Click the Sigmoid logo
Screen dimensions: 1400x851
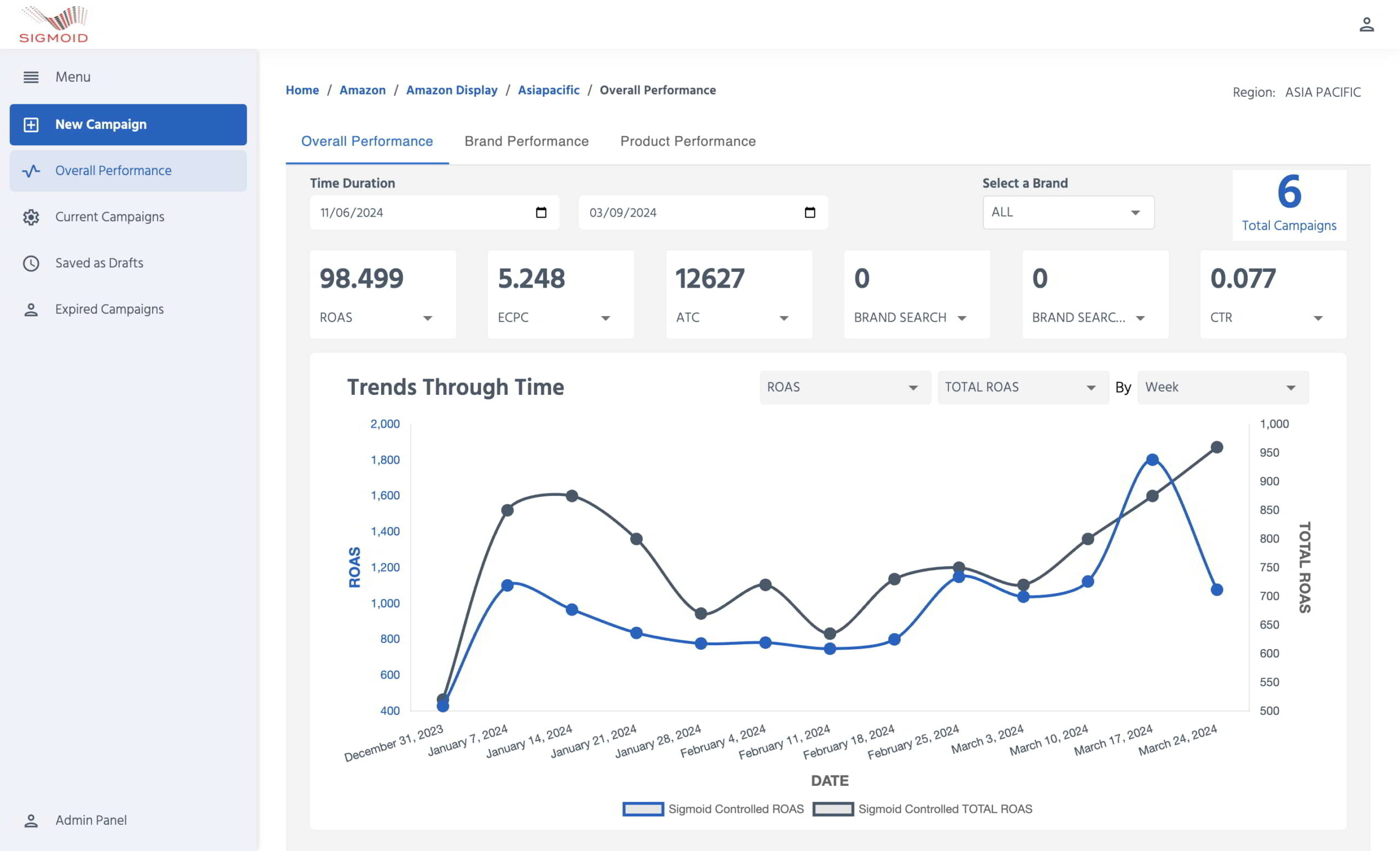click(x=54, y=25)
